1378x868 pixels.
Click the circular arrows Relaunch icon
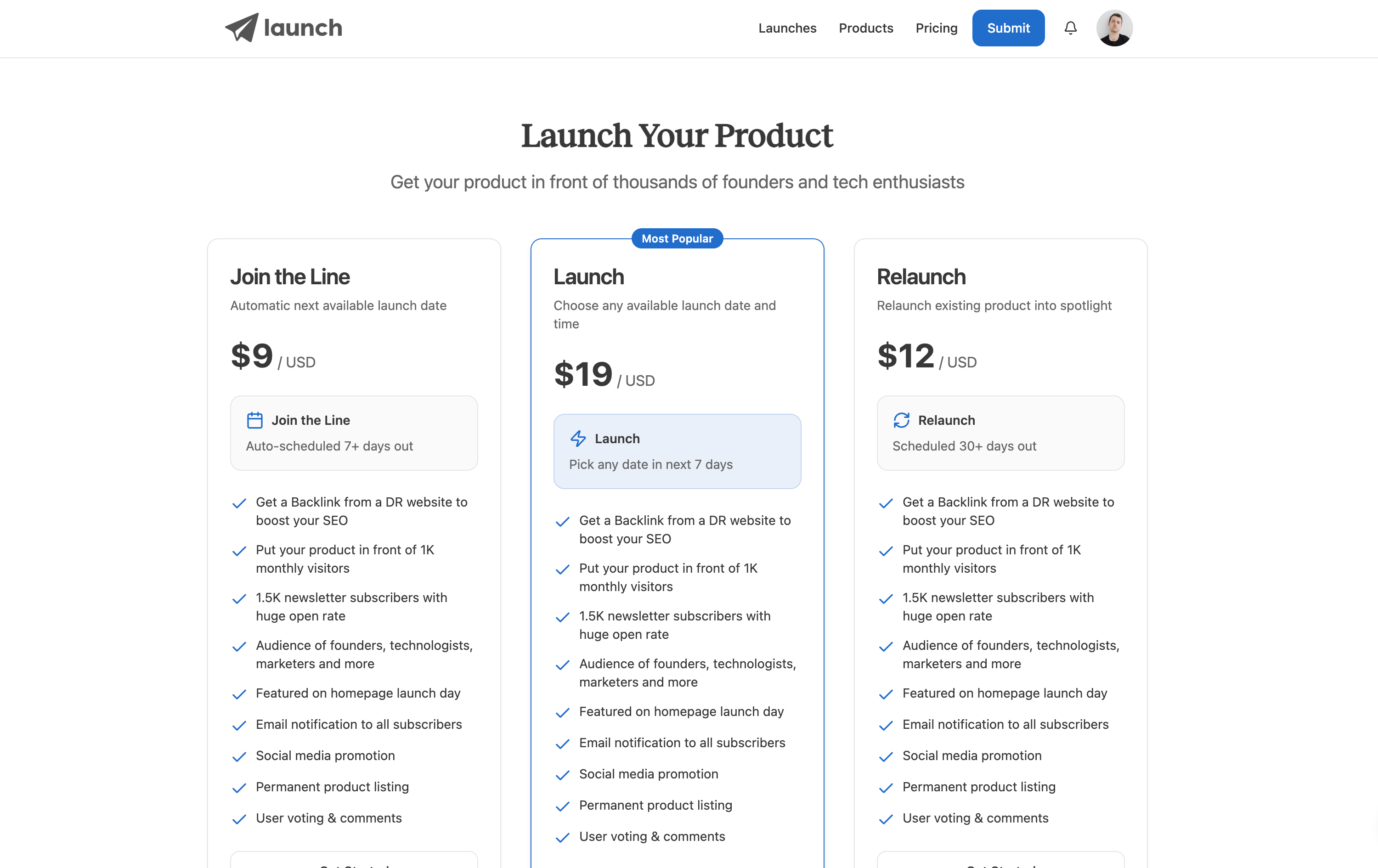(901, 421)
